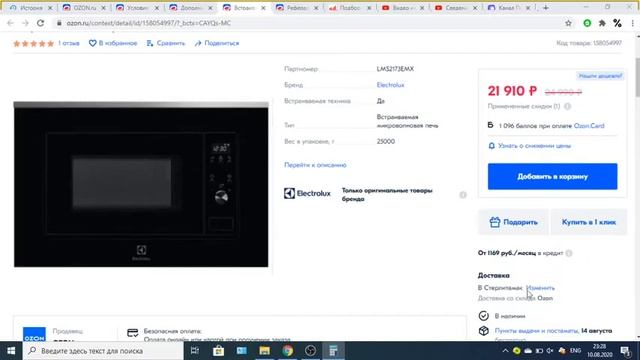Click the five-star product rating

click(x=33, y=43)
